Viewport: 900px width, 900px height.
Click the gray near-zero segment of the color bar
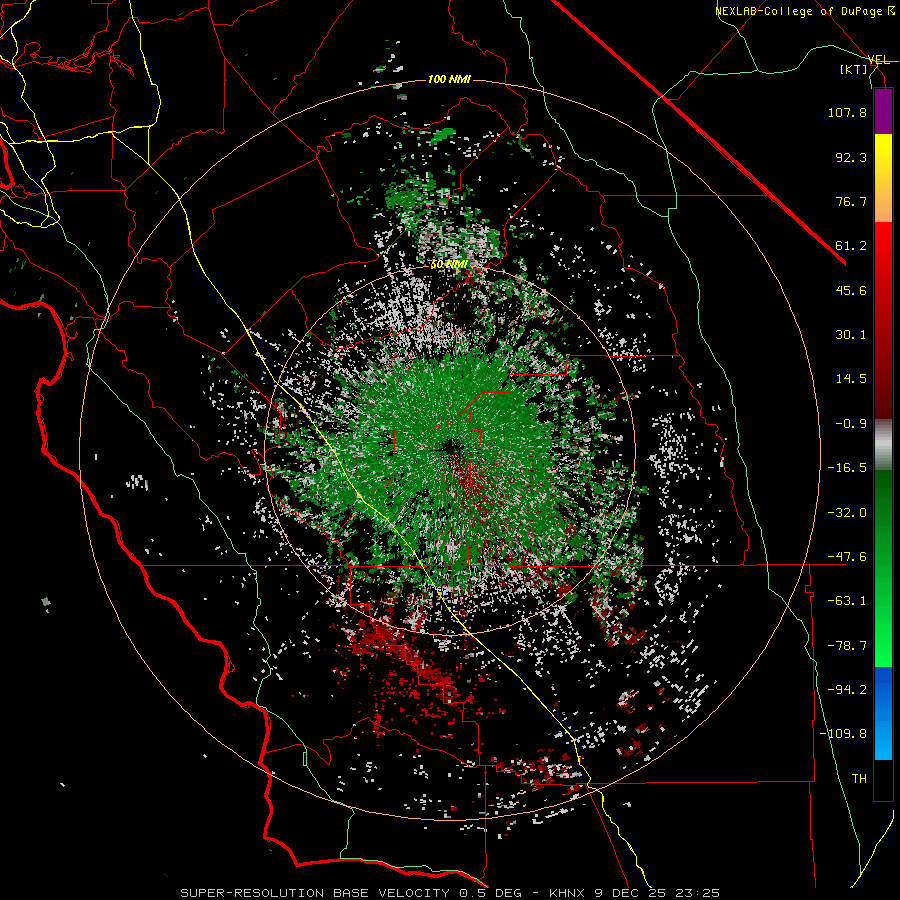(x=883, y=445)
